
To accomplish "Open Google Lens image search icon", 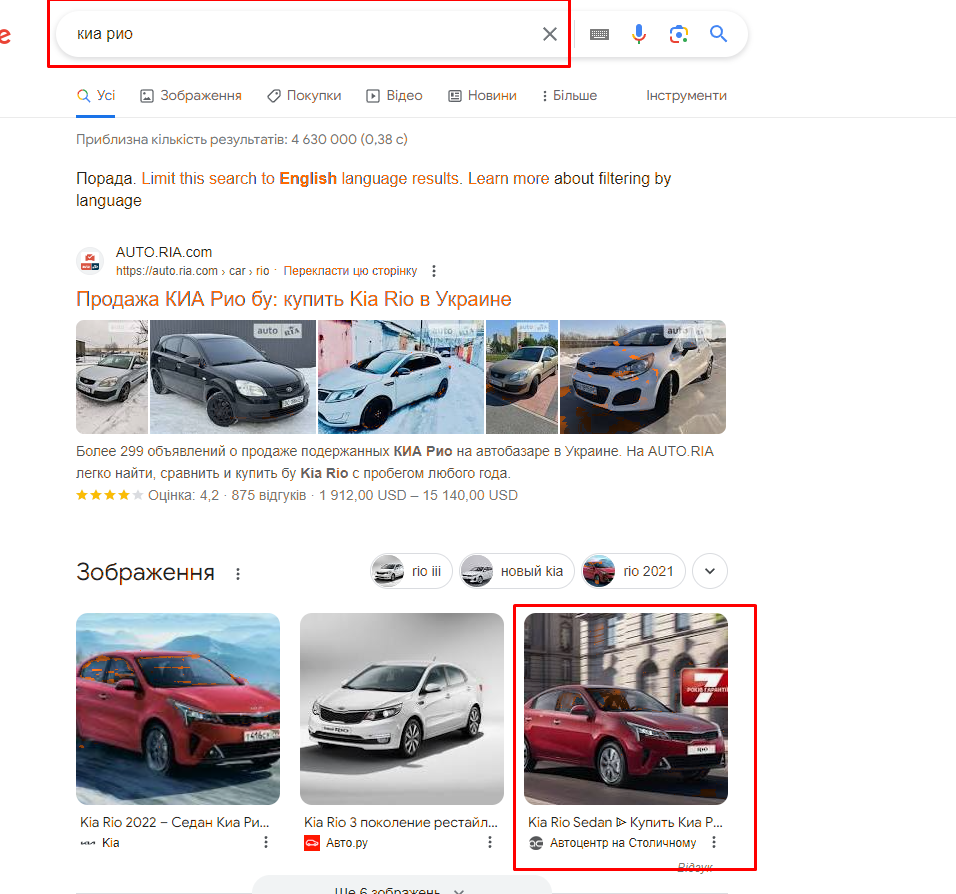I will 679,34.
